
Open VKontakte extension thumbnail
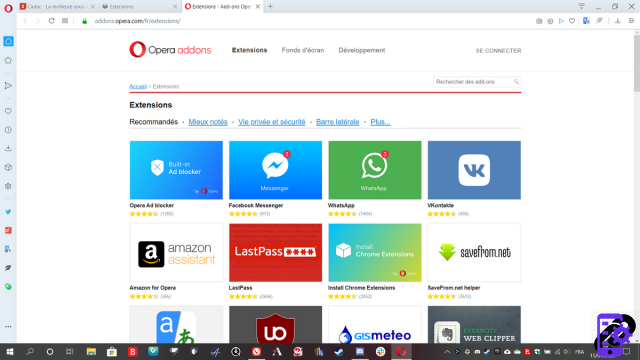click(474, 170)
